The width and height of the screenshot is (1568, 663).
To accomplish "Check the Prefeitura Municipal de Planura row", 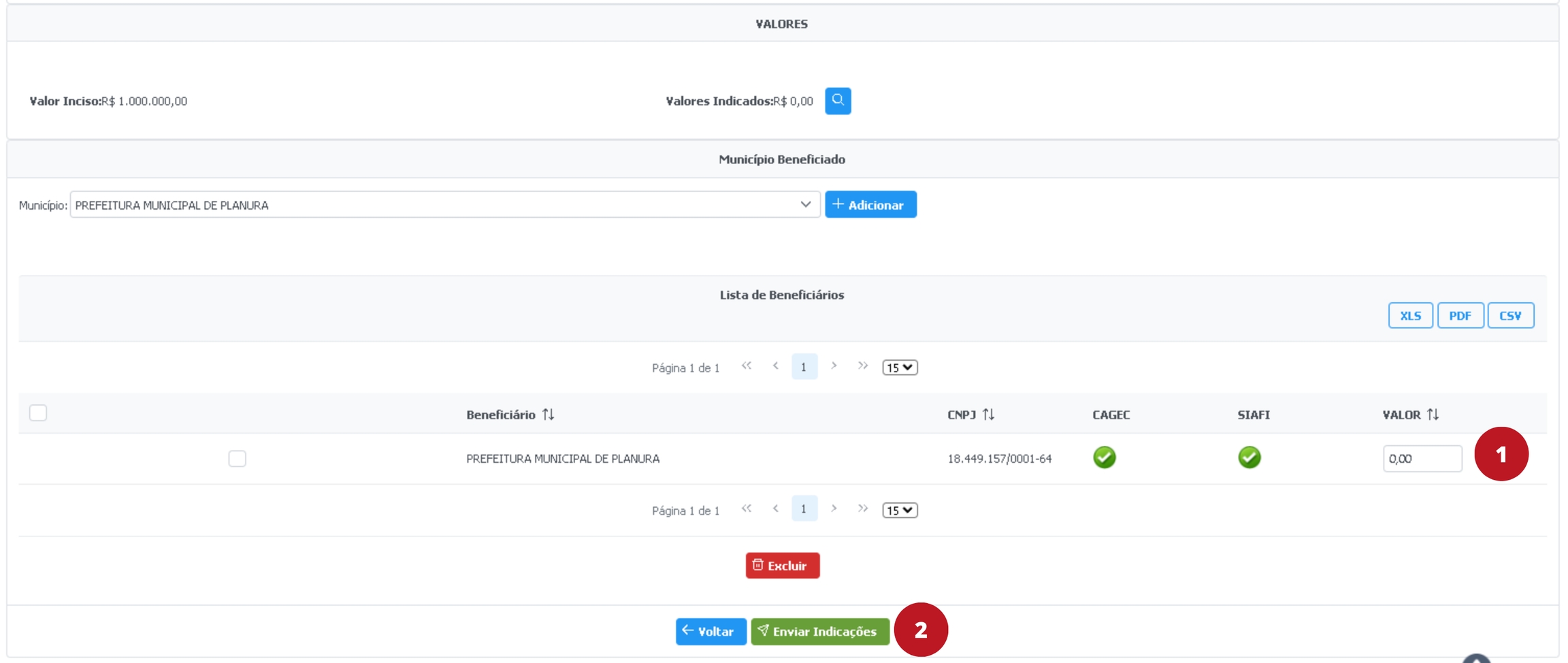I will [237, 459].
